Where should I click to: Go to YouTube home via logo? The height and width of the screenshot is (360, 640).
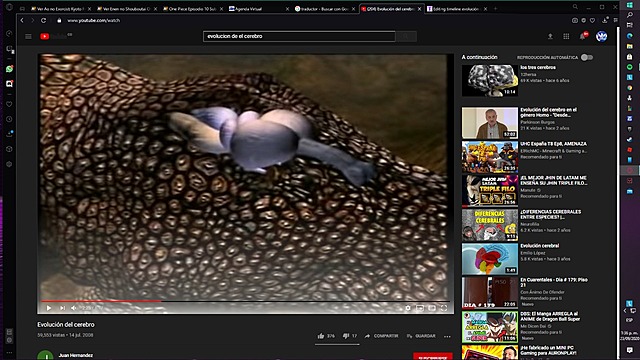(56, 36)
